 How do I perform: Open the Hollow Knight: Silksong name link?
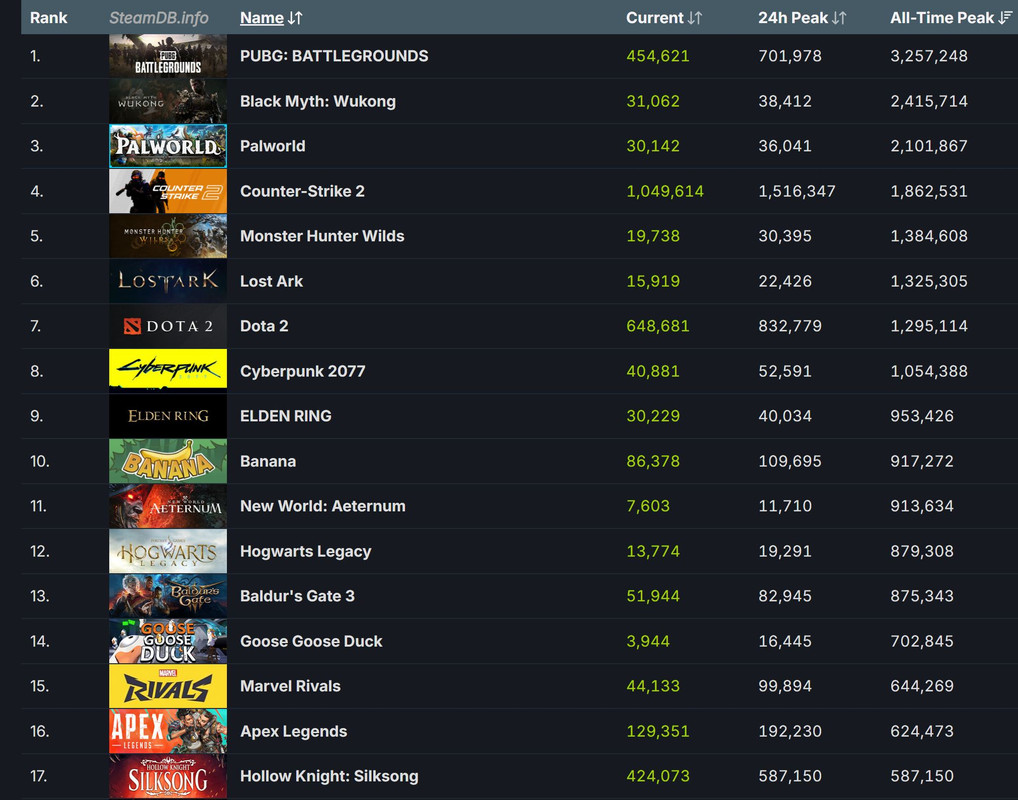click(329, 776)
